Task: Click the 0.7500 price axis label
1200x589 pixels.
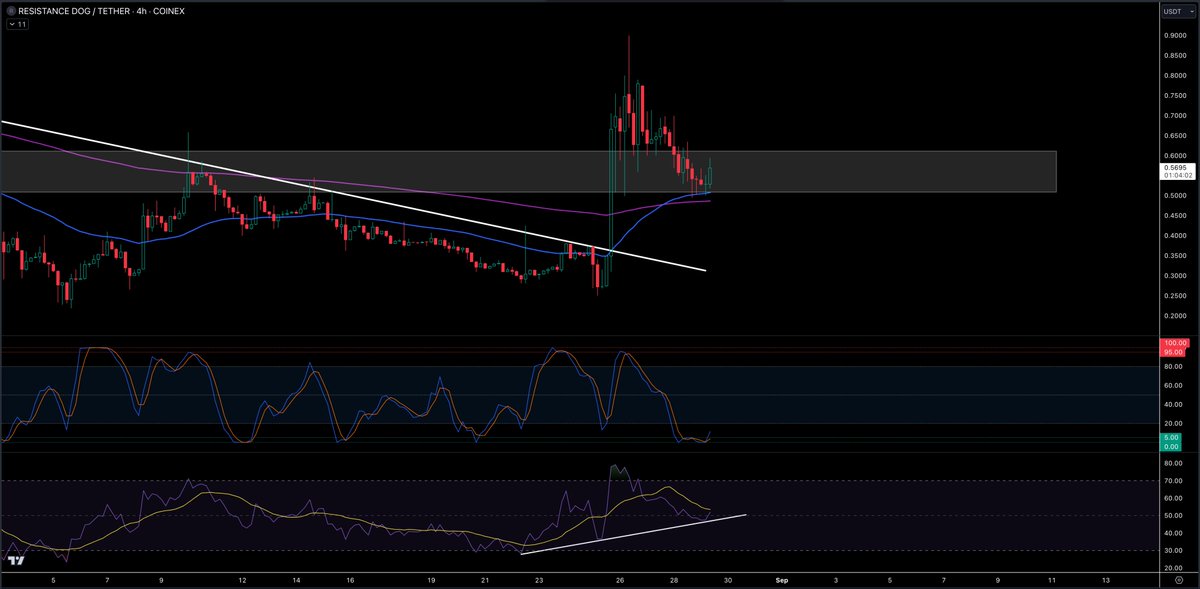Action: click(x=1173, y=95)
